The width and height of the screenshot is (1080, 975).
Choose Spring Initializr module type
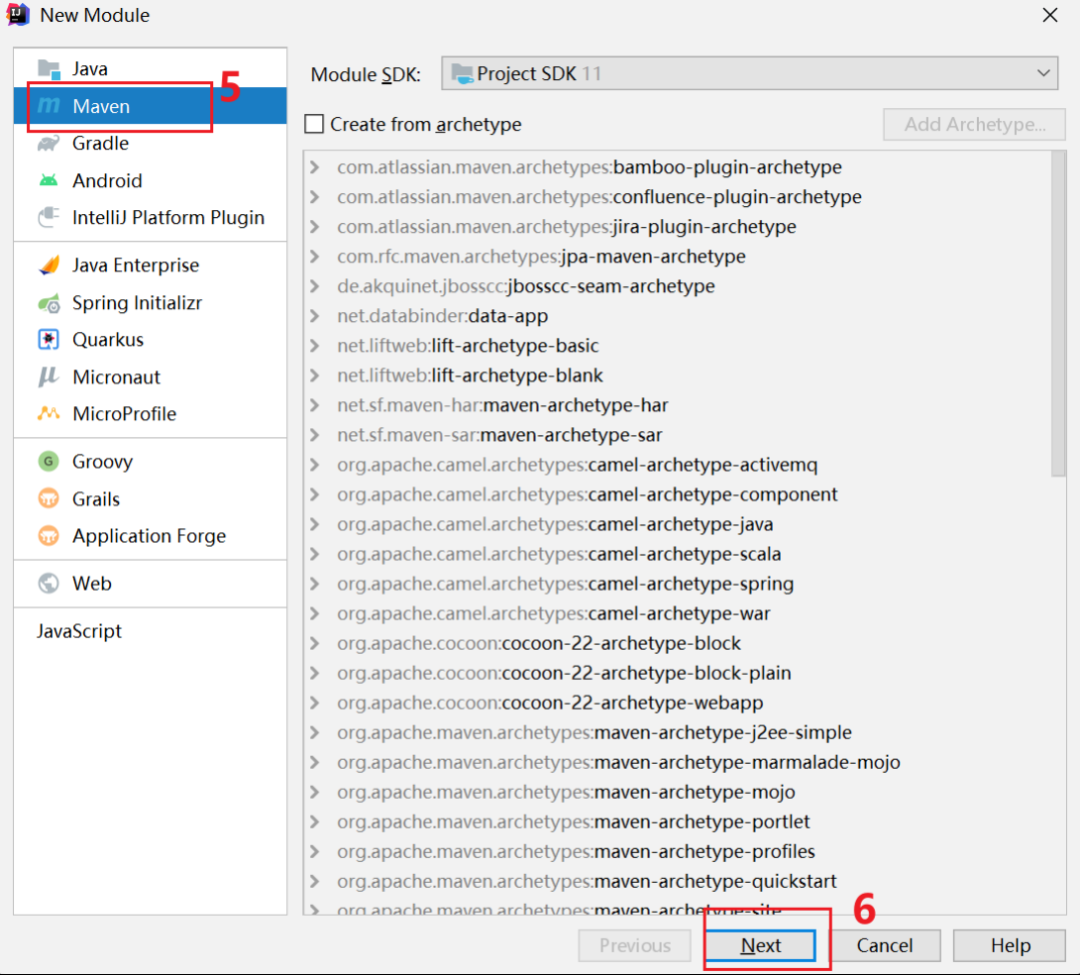(x=150, y=303)
